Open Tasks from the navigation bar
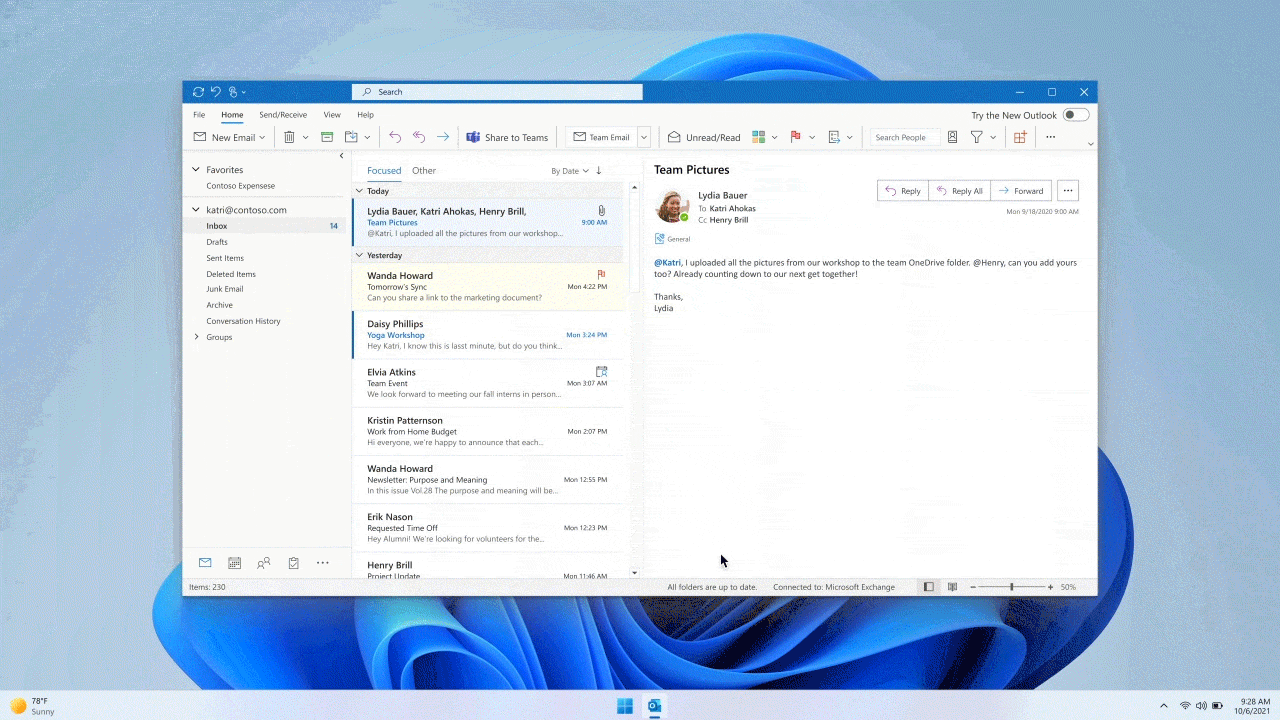This screenshot has height=720, width=1280. click(293, 563)
